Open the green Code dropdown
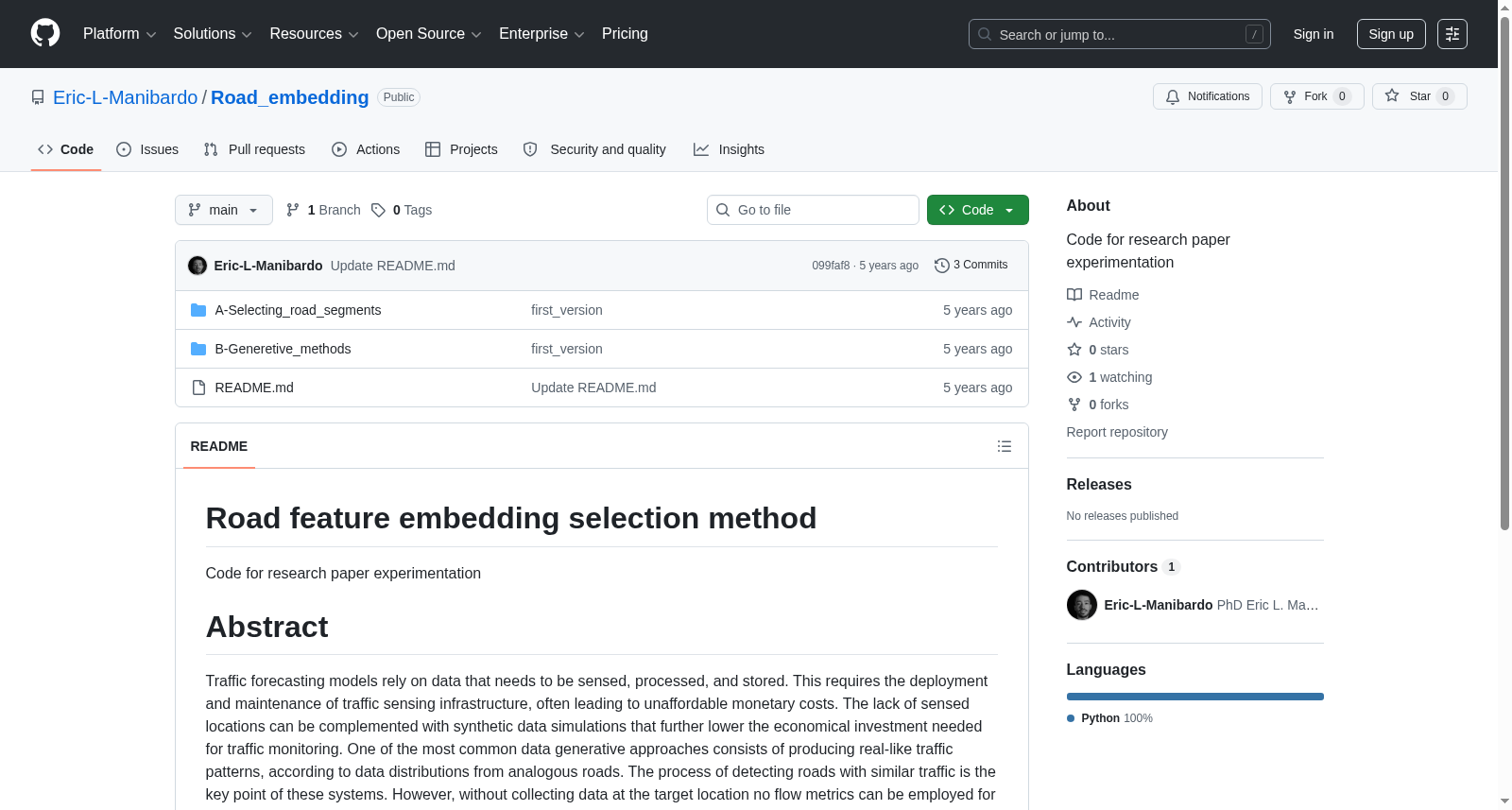 coord(978,210)
